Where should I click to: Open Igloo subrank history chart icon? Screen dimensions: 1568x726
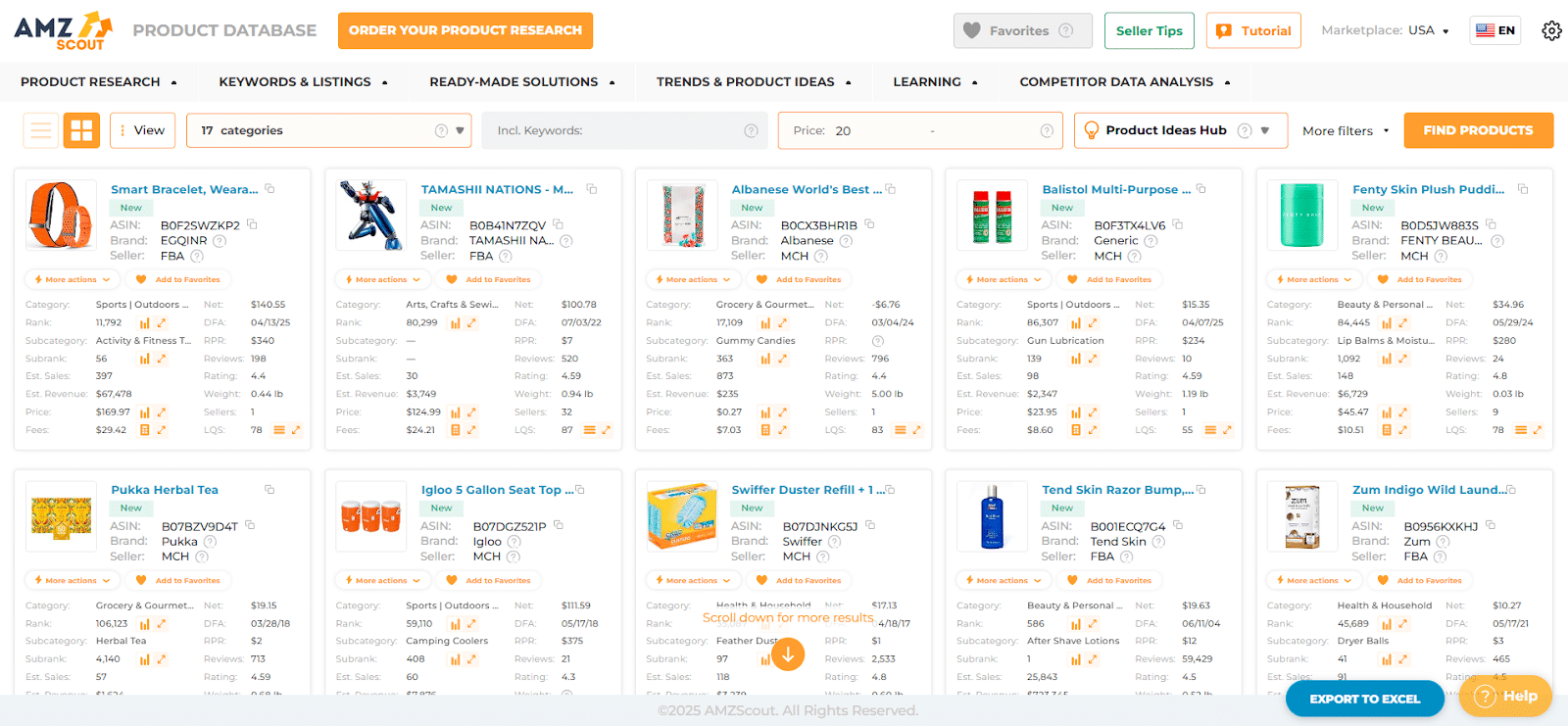455,659
